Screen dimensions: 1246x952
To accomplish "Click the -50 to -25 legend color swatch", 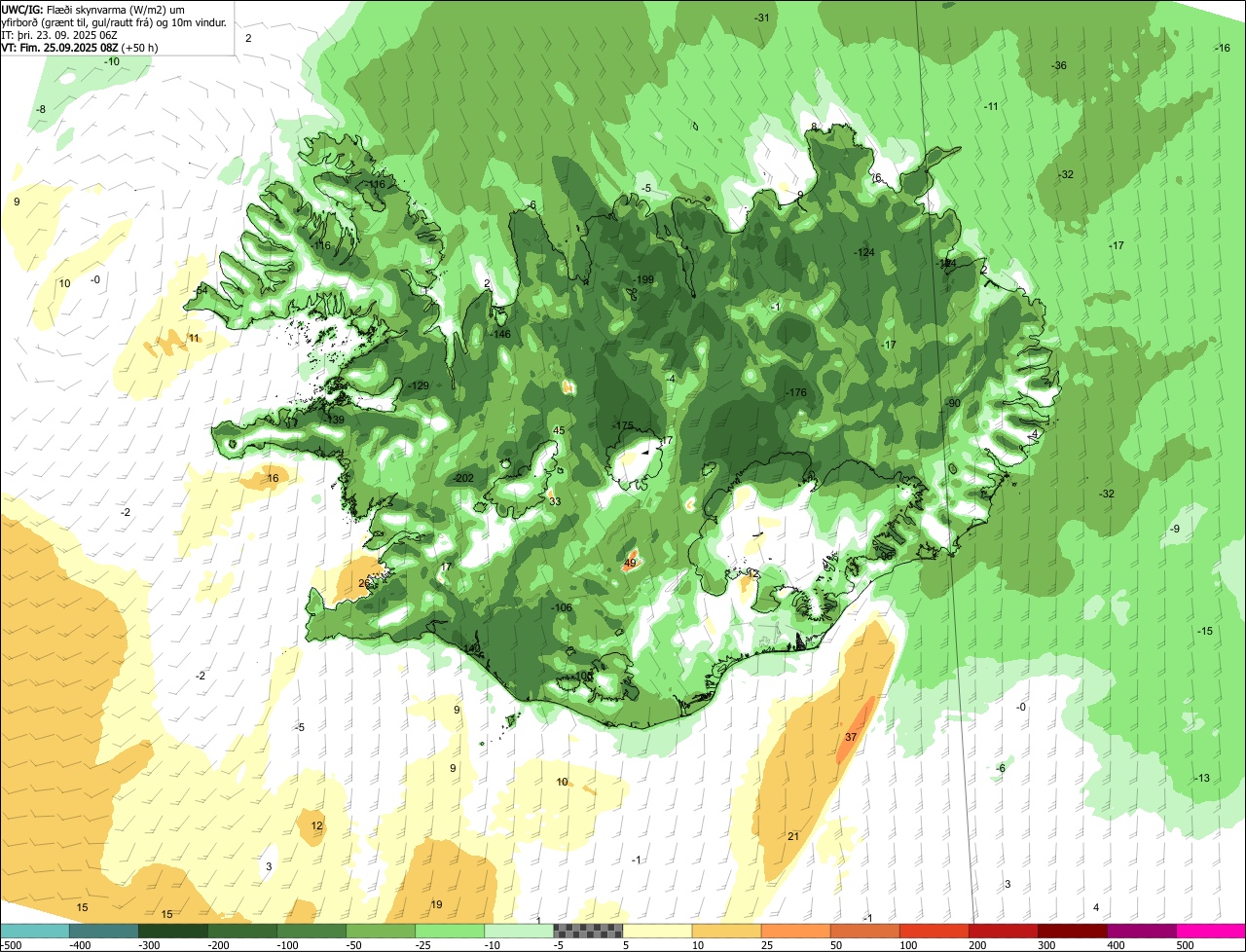I will pos(381,931).
